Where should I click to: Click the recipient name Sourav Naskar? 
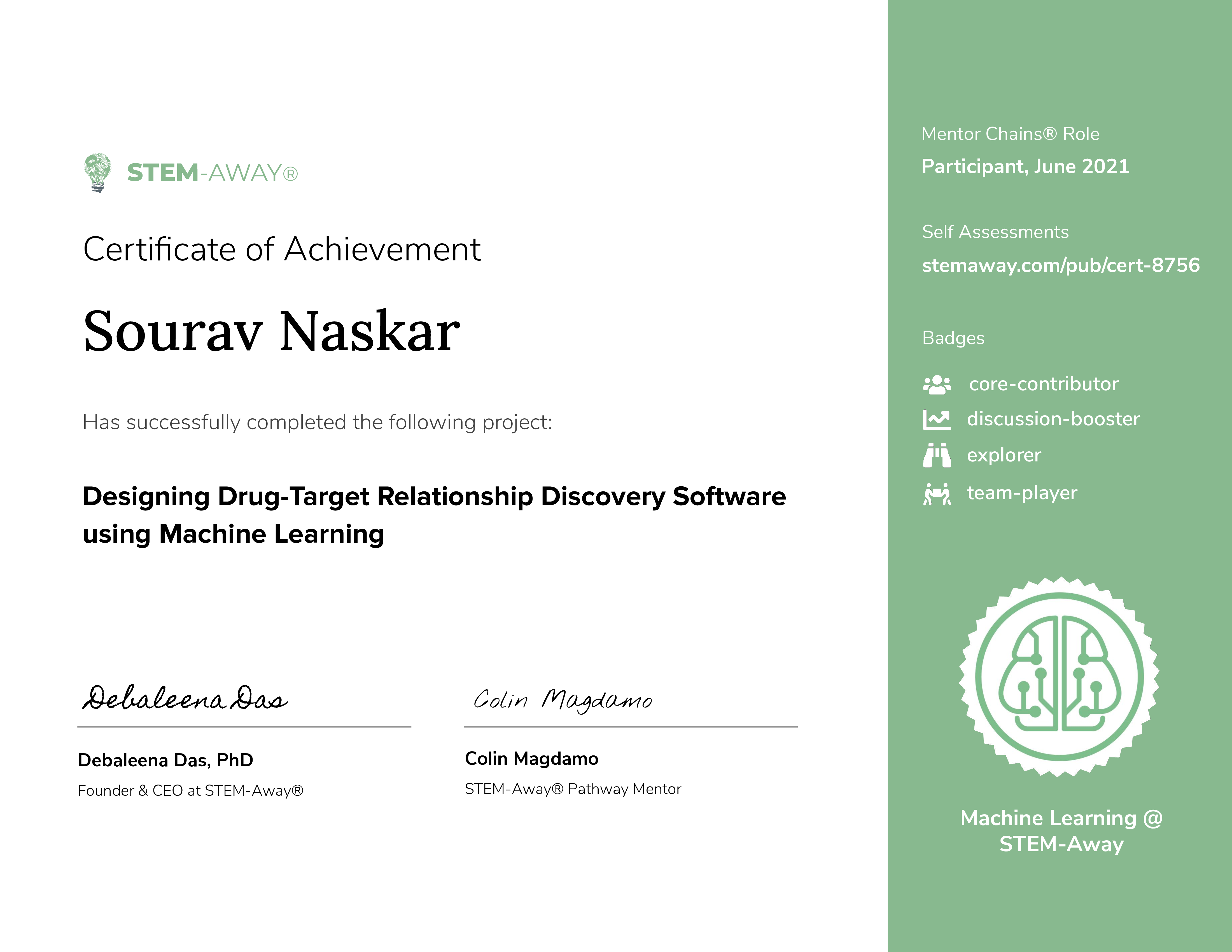[271, 332]
